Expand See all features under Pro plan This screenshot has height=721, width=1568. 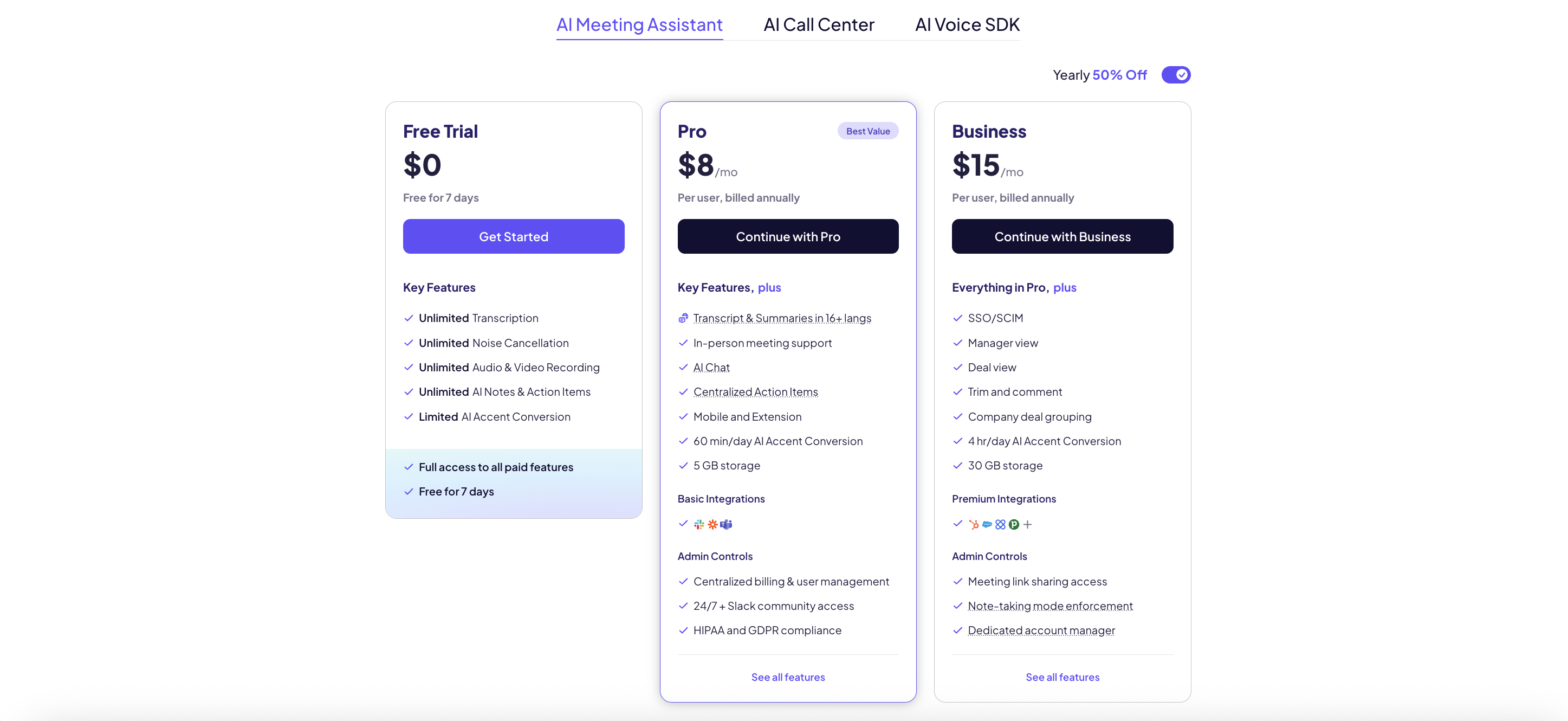[x=788, y=677]
